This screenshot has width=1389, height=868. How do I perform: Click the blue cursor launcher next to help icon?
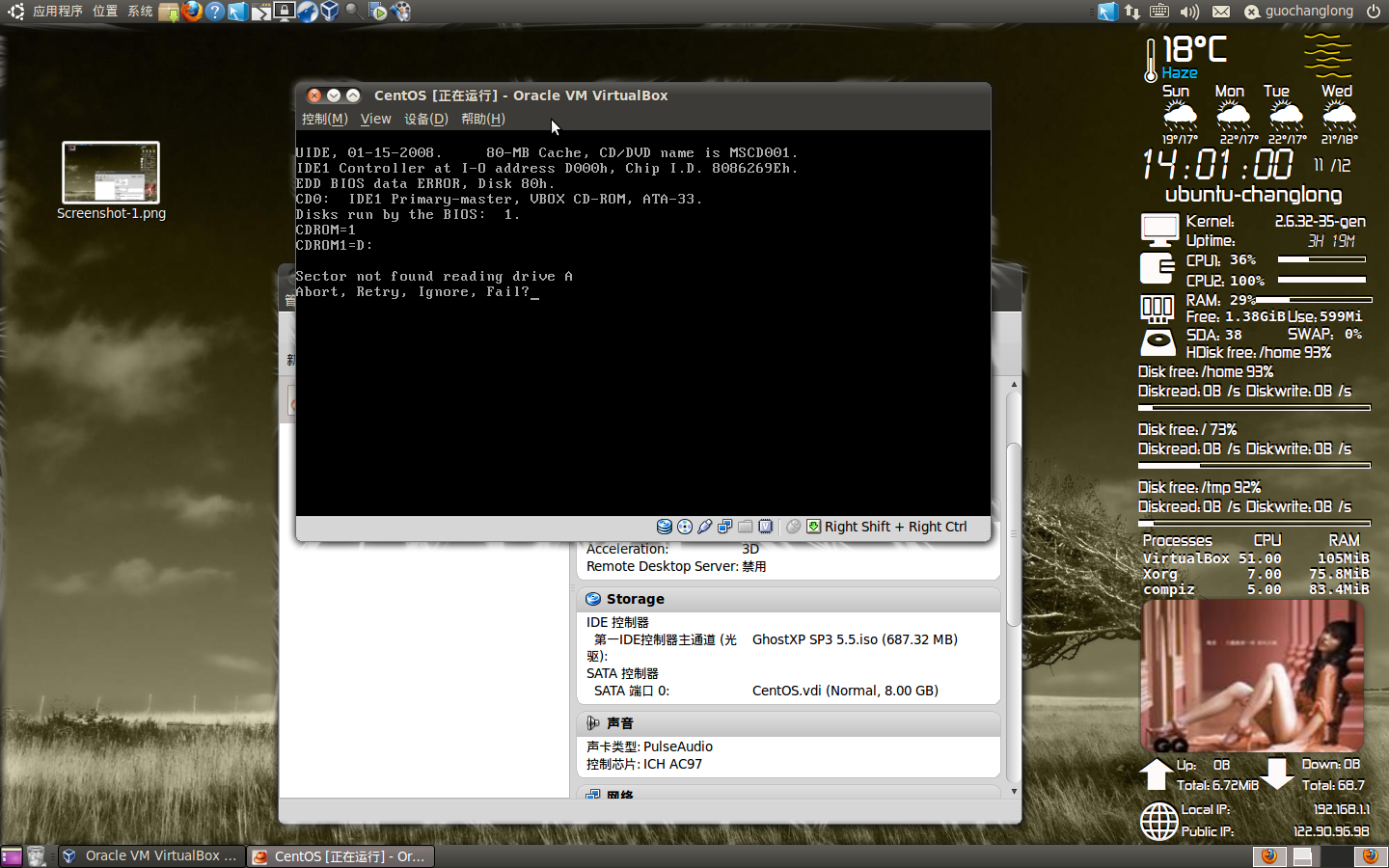coord(237,12)
